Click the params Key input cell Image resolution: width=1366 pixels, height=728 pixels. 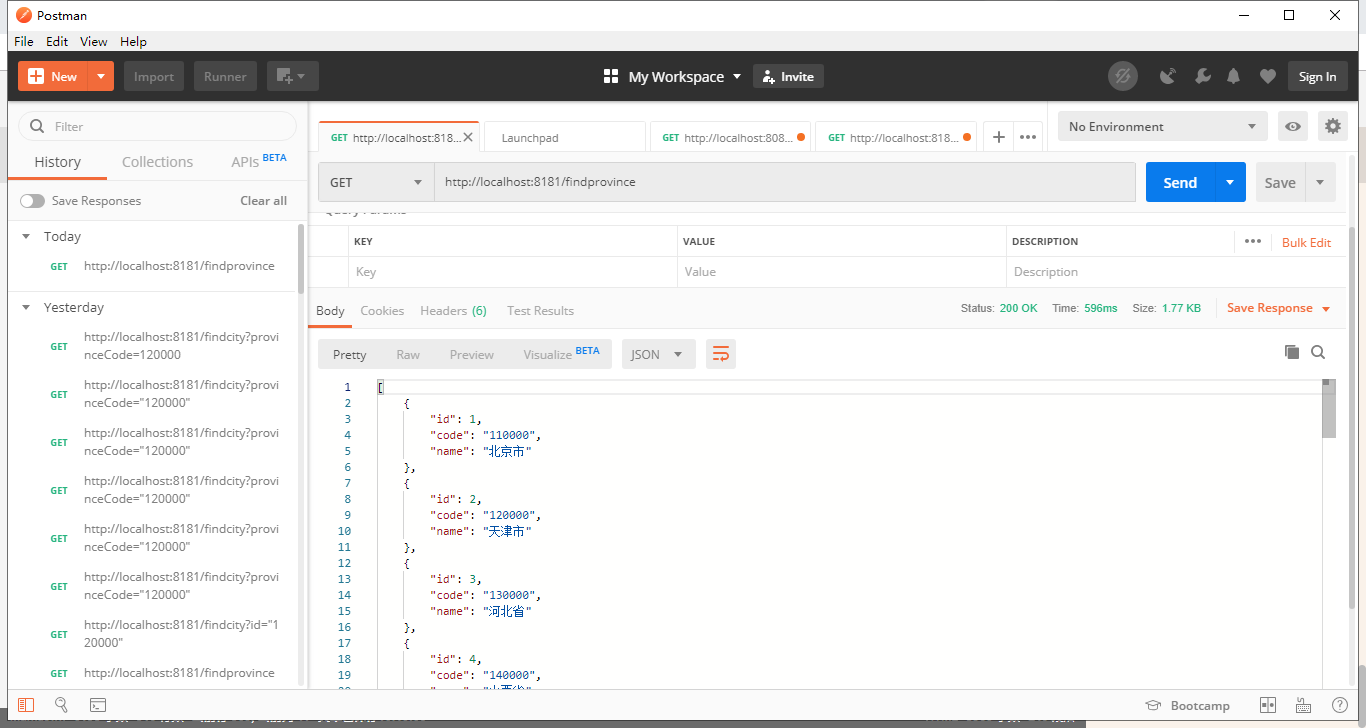[x=514, y=272]
